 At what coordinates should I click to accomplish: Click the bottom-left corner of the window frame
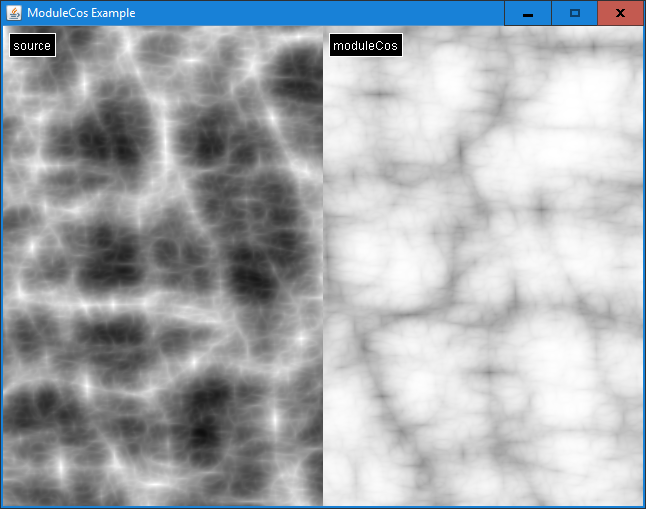point(1,507)
